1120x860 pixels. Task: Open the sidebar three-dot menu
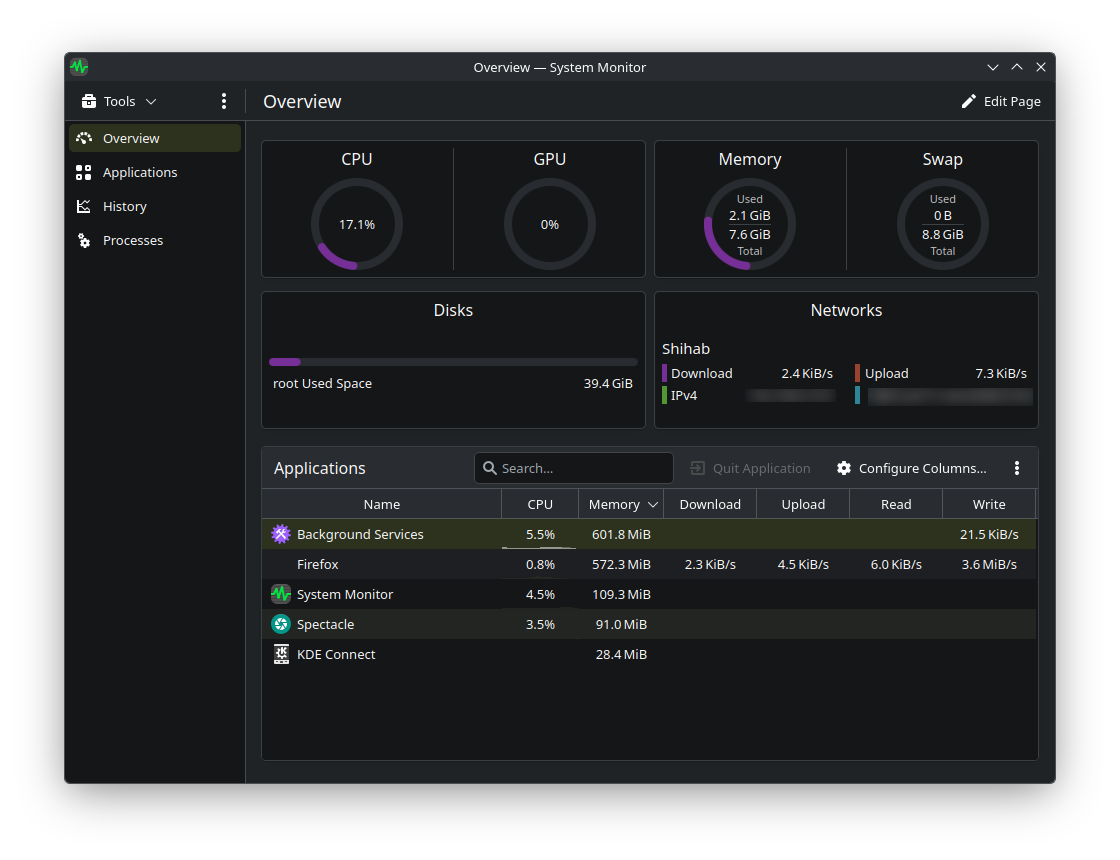tap(224, 101)
